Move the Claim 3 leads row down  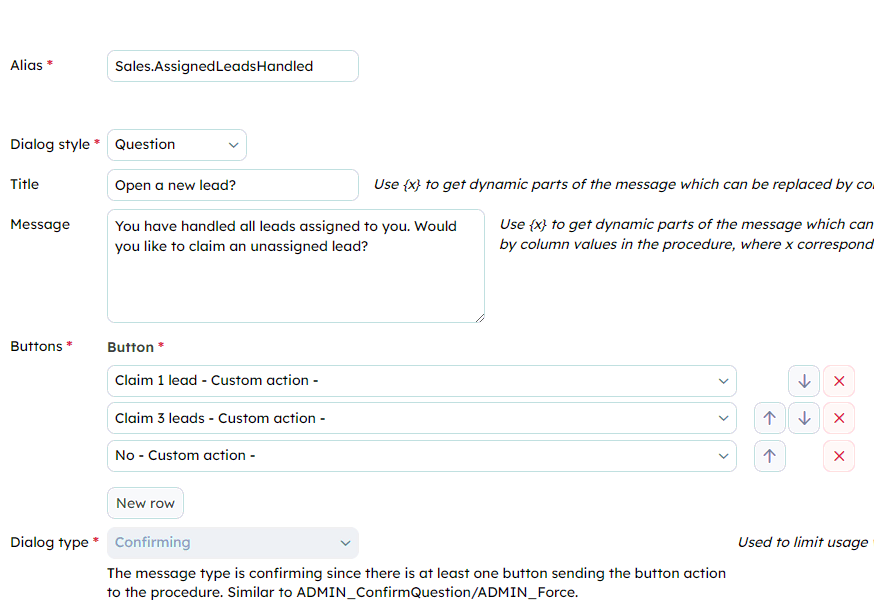(x=804, y=418)
